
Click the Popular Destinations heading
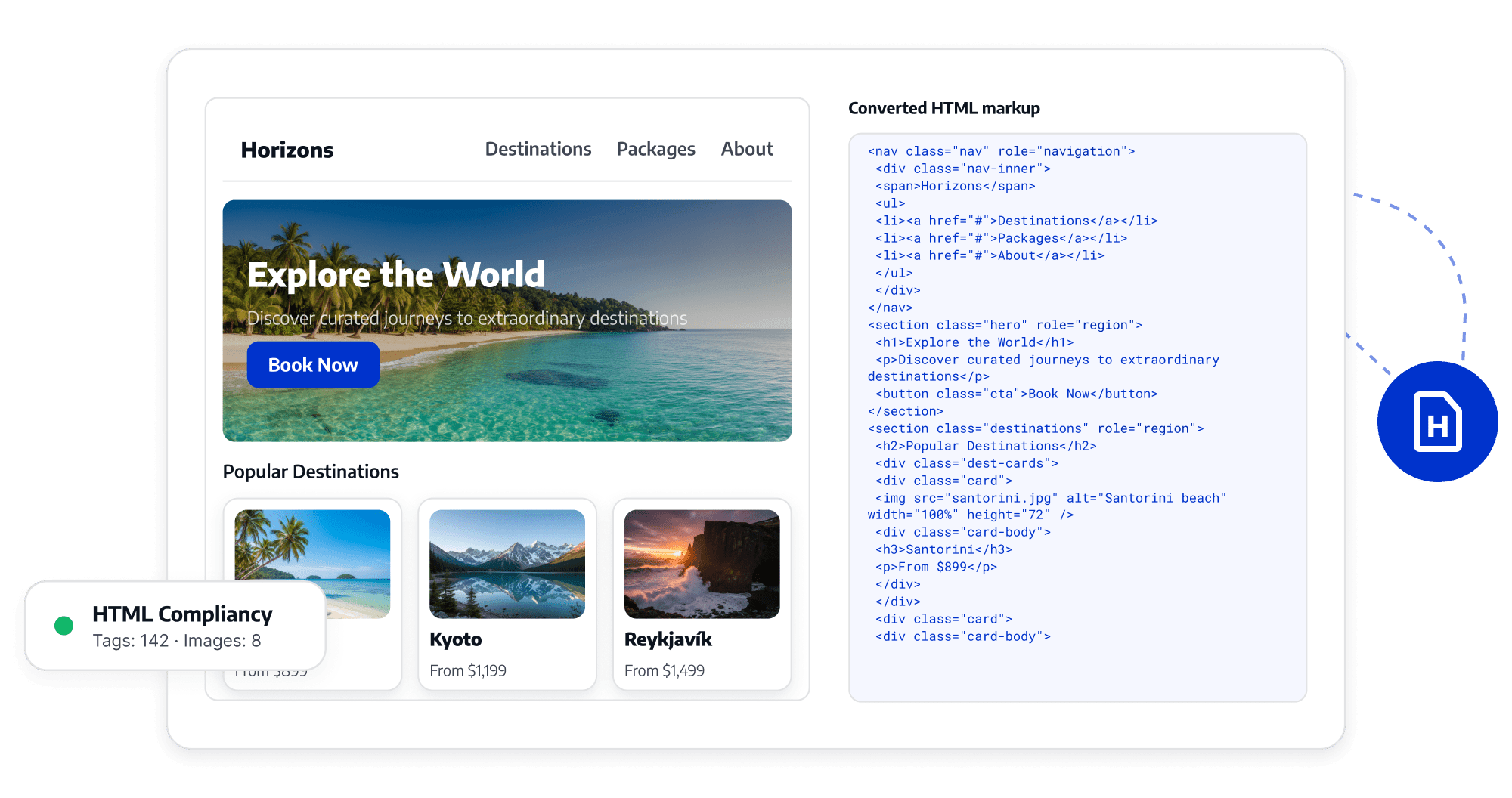[311, 472]
